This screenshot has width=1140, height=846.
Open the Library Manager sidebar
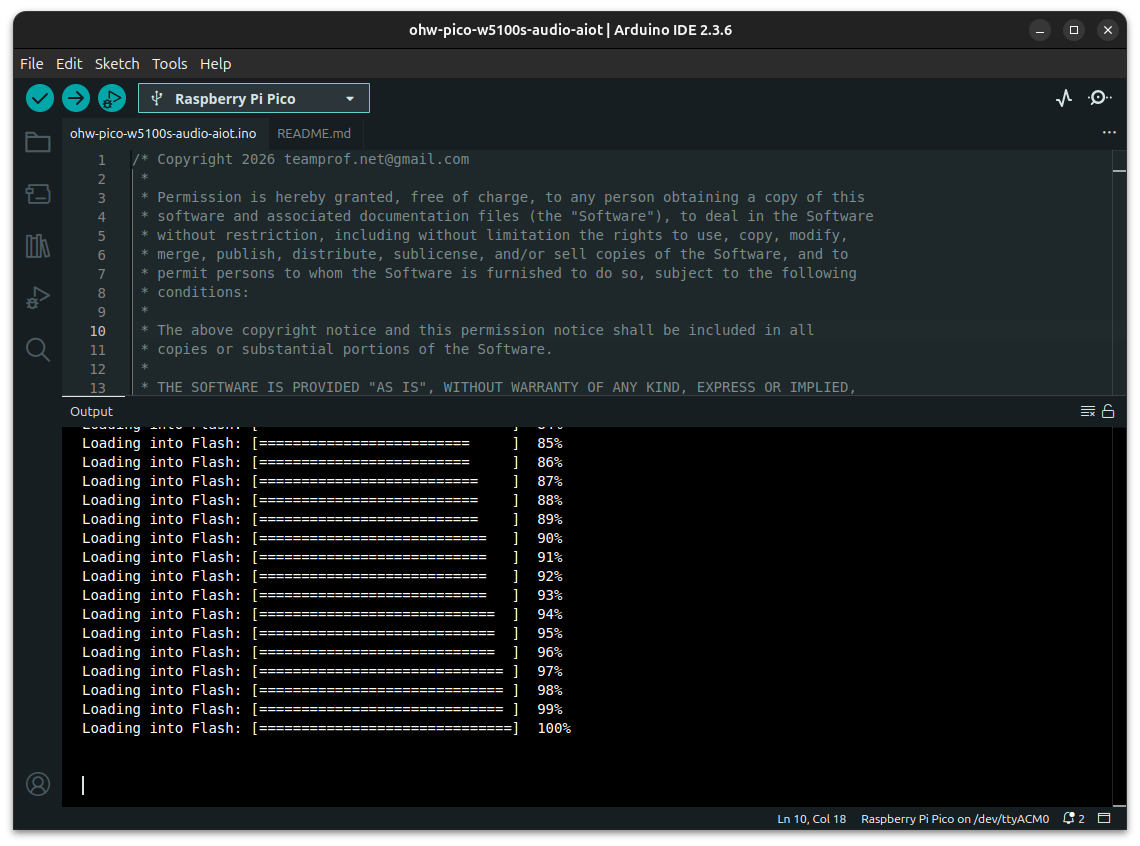(x=38, y=246)
